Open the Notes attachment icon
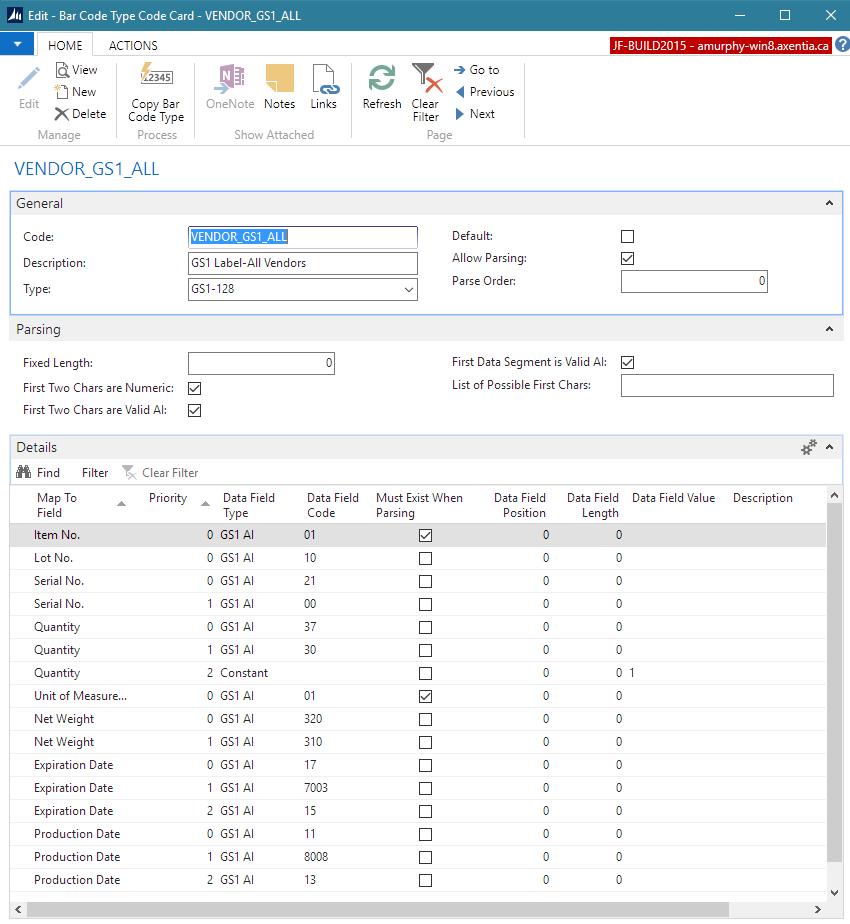Screen dimensions: 850x924 pos(279,80)
